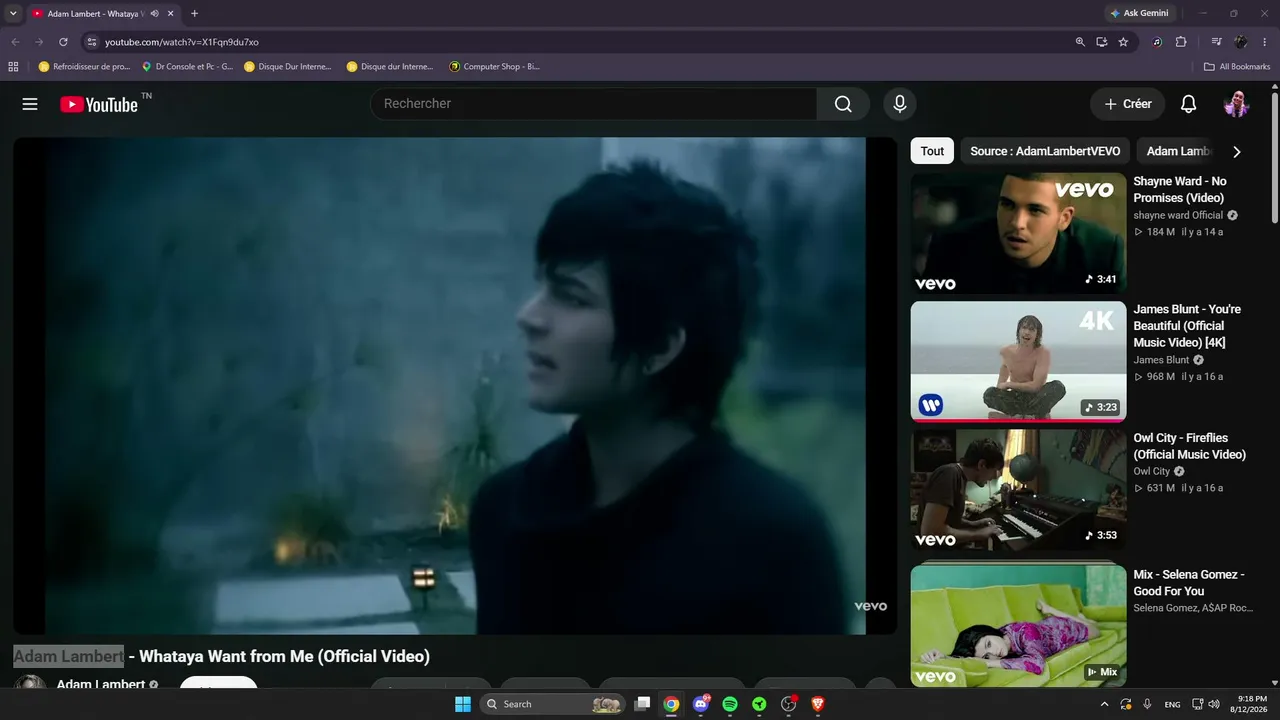1280x720 pixels.
Task: Open Task View on the taskbar
Action: click(643, 704)
